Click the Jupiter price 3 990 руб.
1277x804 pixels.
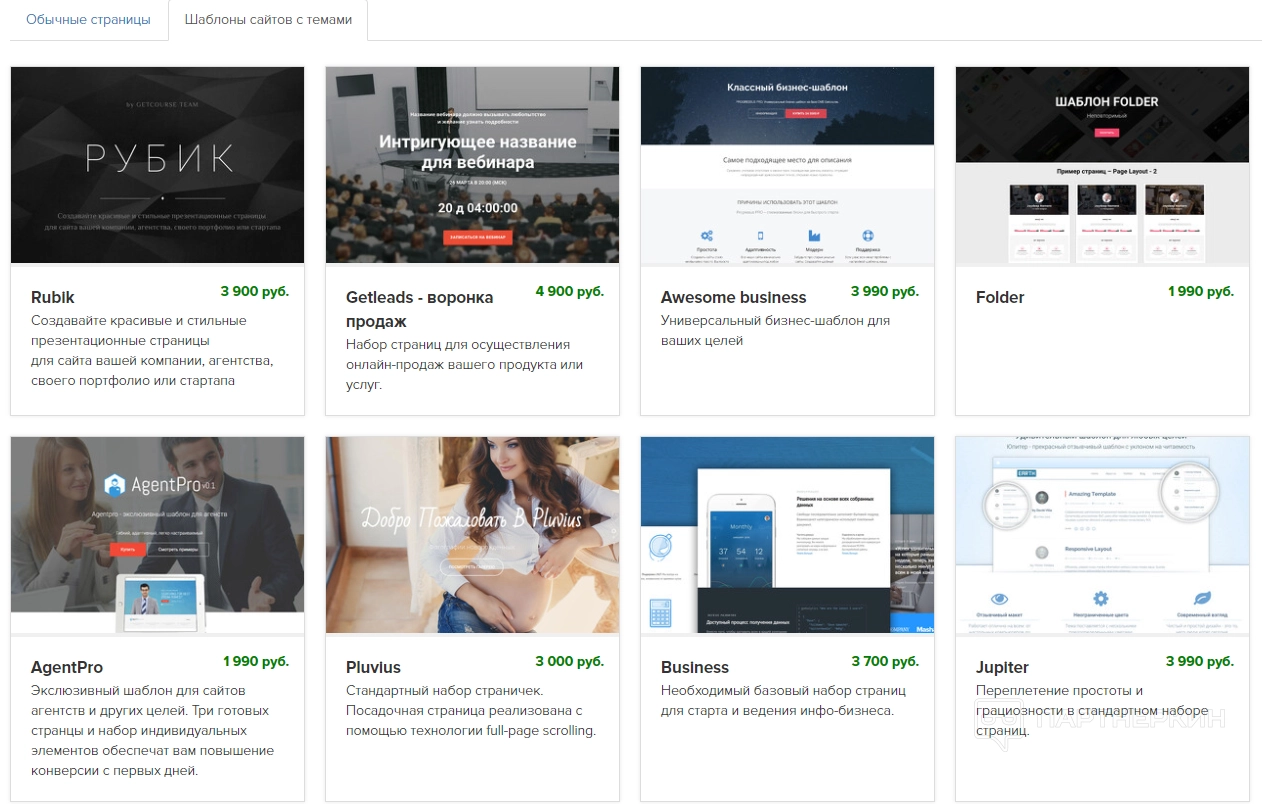click(1200, 661)
